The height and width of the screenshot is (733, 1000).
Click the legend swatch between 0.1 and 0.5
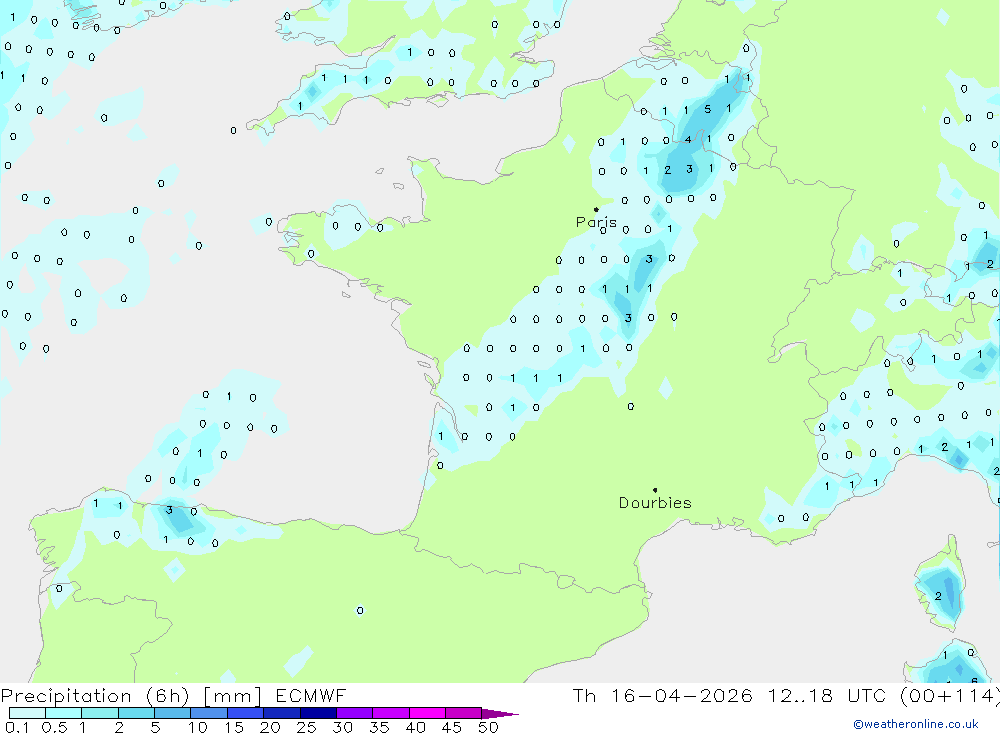click(27, 713)
